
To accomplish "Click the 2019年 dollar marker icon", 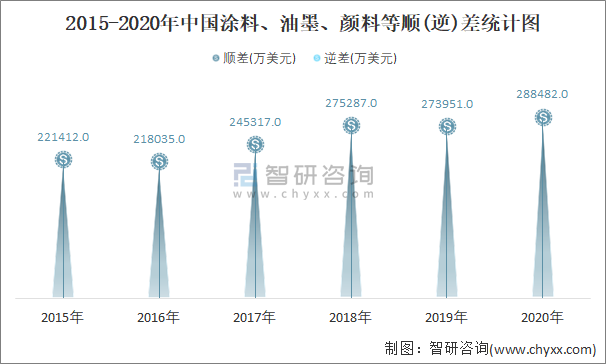I will [x=447, y=126].
